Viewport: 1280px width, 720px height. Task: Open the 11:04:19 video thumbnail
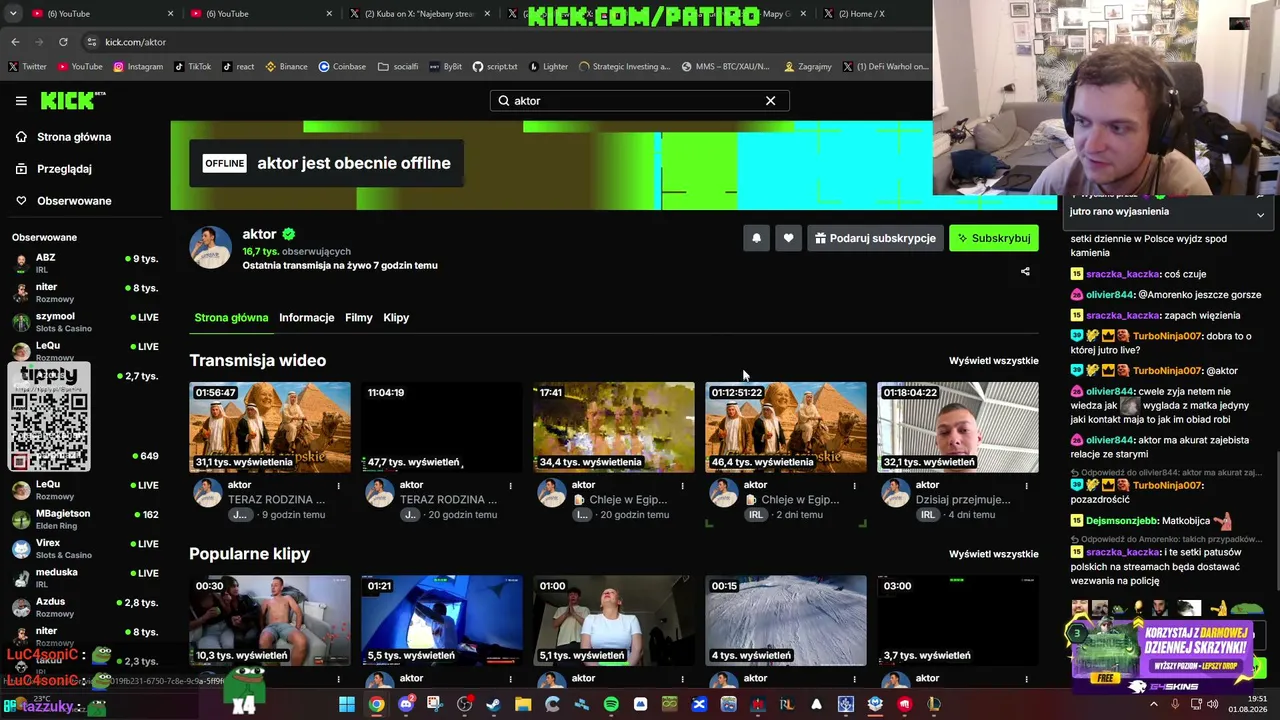(x=442, y=427)
